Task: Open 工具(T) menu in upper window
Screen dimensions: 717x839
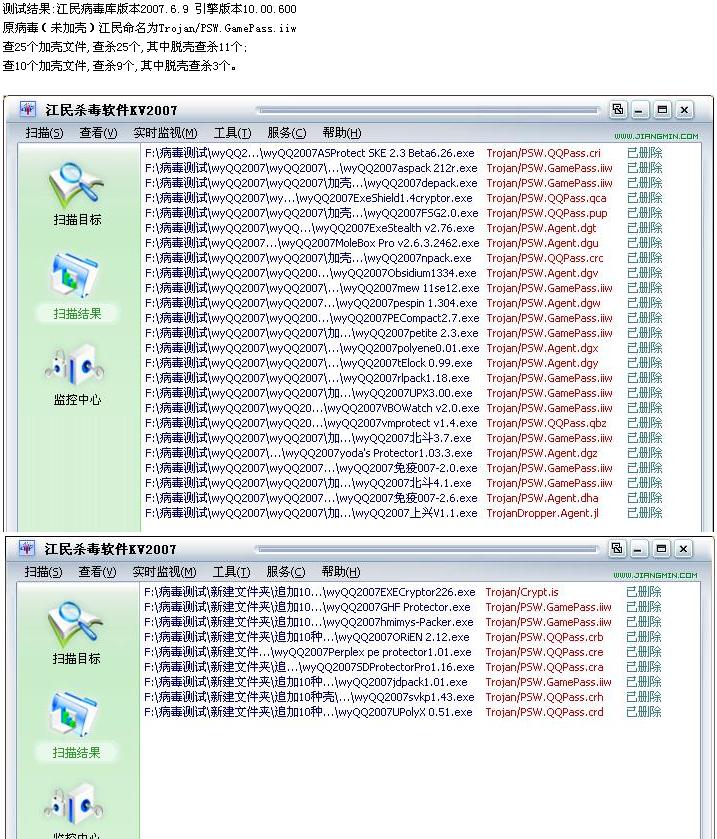Action: click(232, 133)
